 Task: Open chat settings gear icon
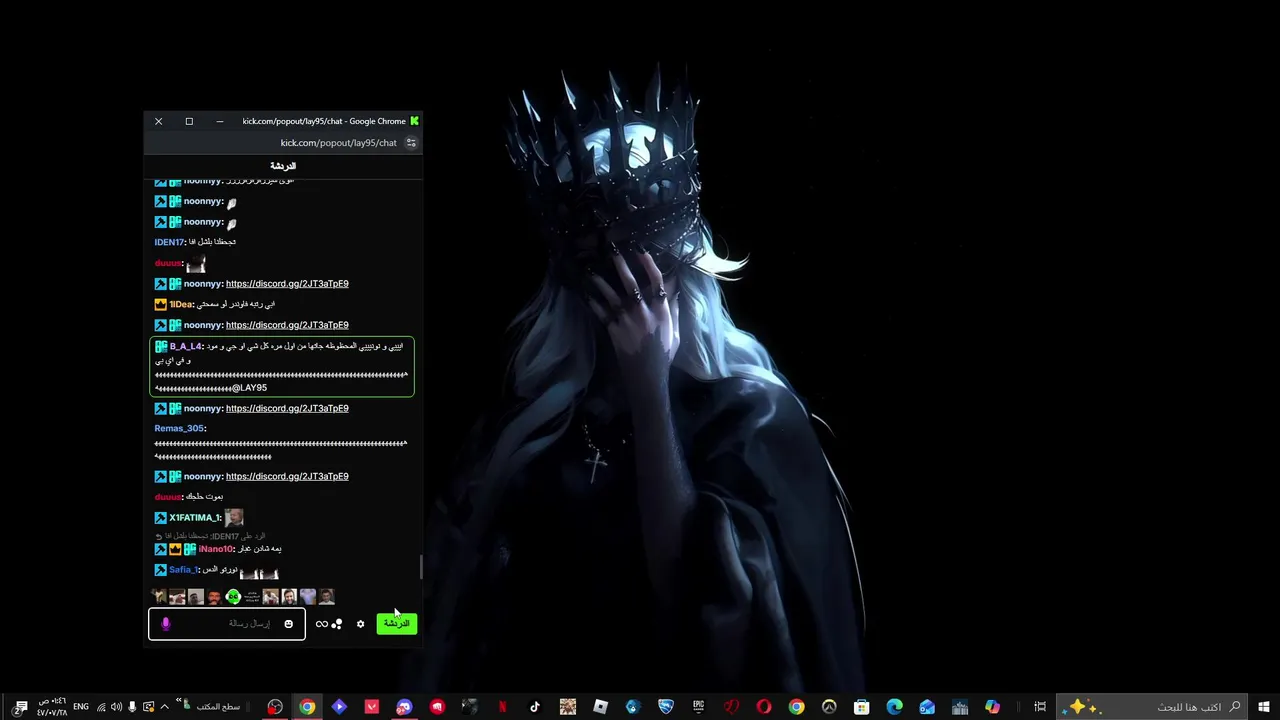coord(361,624)
